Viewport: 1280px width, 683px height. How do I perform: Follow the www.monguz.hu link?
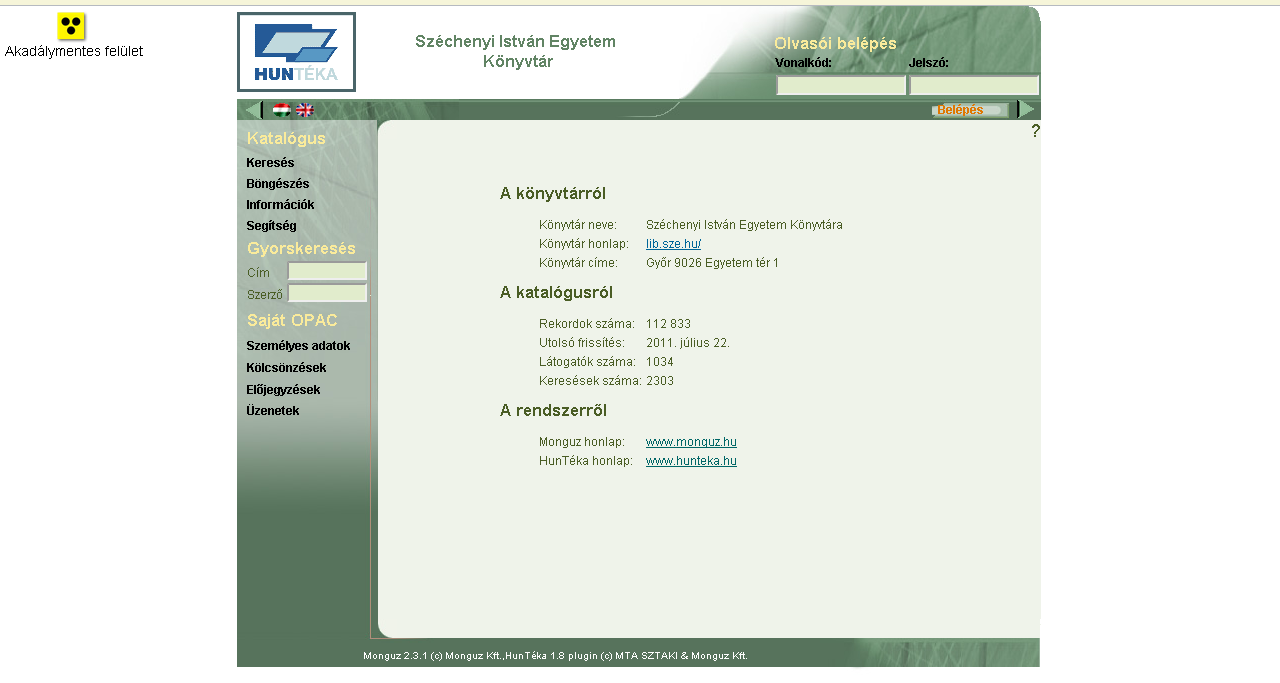(x=691, y=442)
